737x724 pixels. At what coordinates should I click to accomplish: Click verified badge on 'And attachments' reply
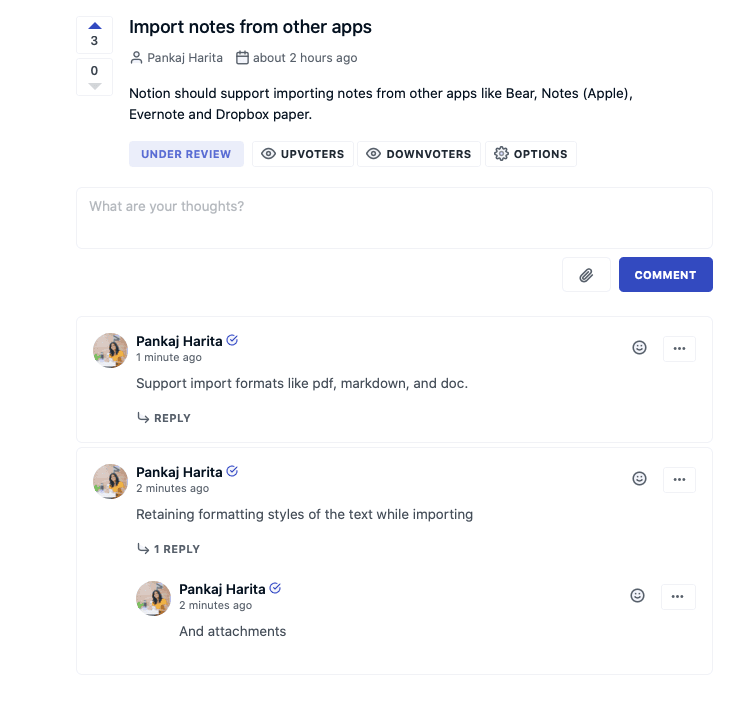(x=275, y=588)
